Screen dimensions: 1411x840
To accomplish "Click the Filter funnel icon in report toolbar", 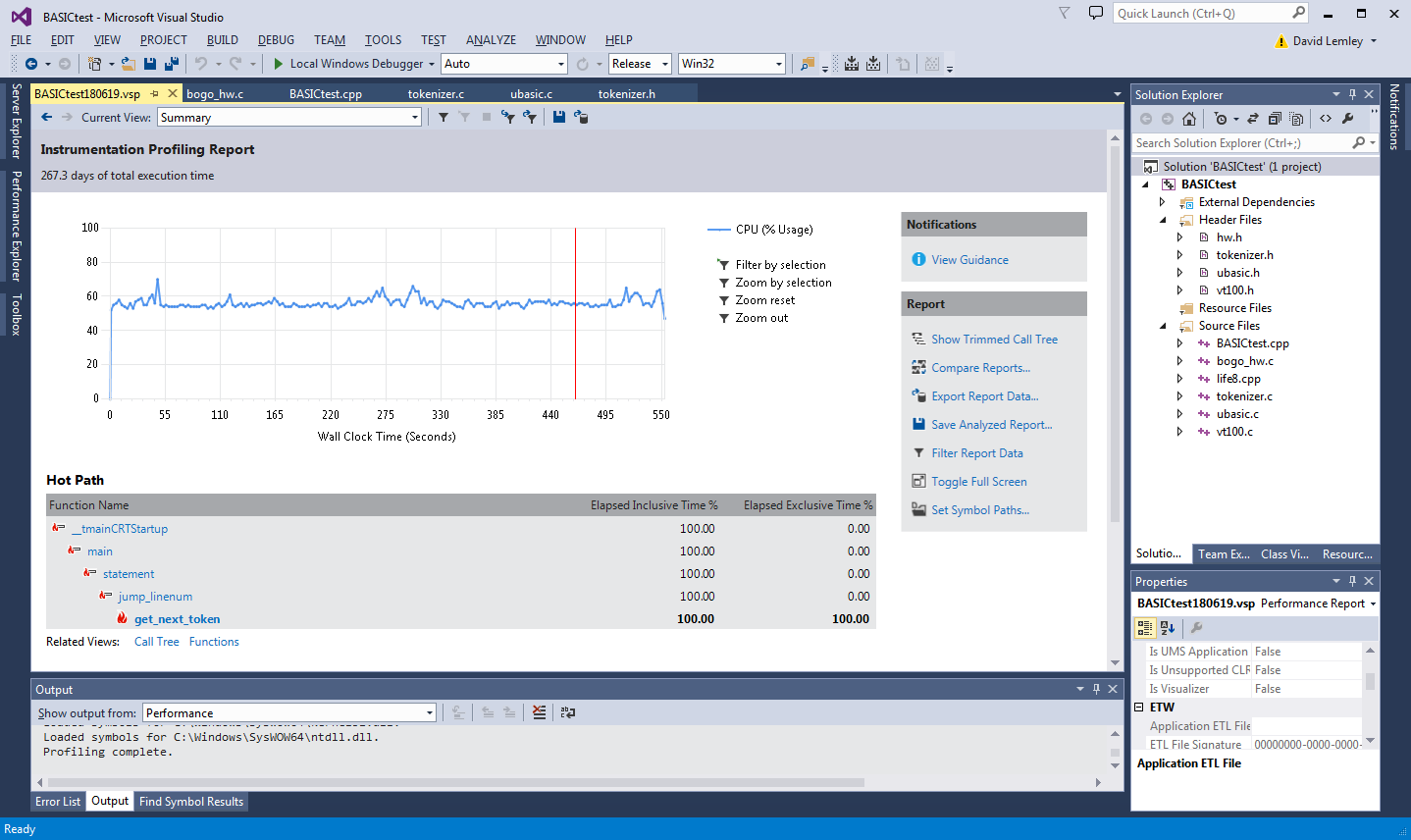I will [444, 117].
